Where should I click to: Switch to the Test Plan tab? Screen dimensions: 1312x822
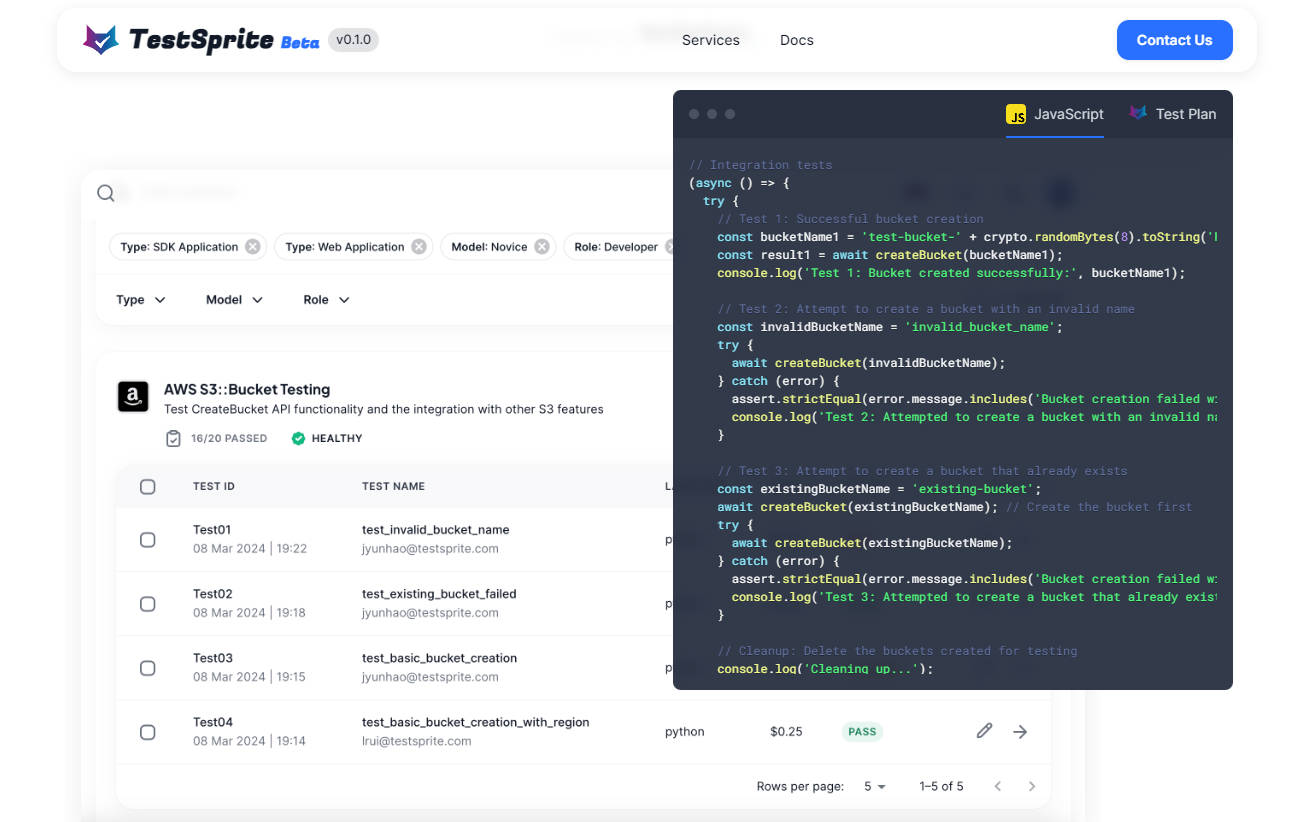pyautogui.click(x=1173, y=114)
